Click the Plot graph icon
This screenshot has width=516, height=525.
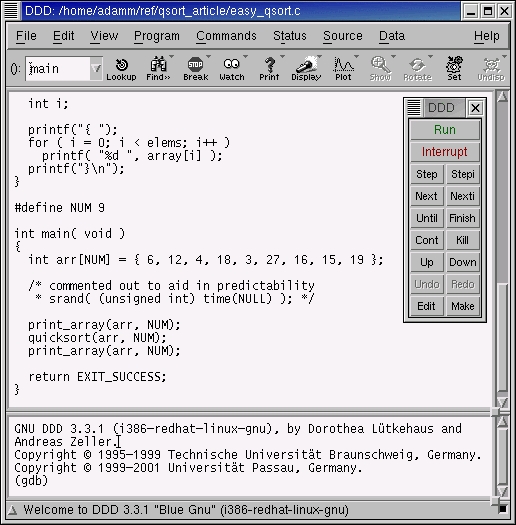pos(344,69)
